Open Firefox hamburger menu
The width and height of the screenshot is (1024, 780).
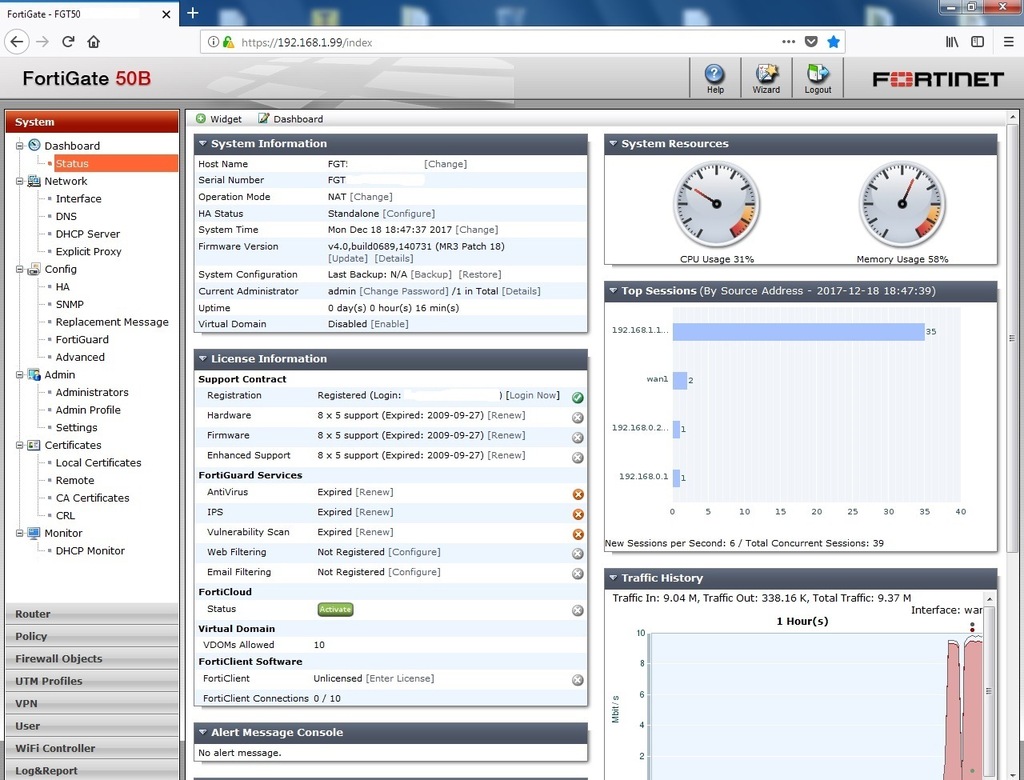point(1008,42)
